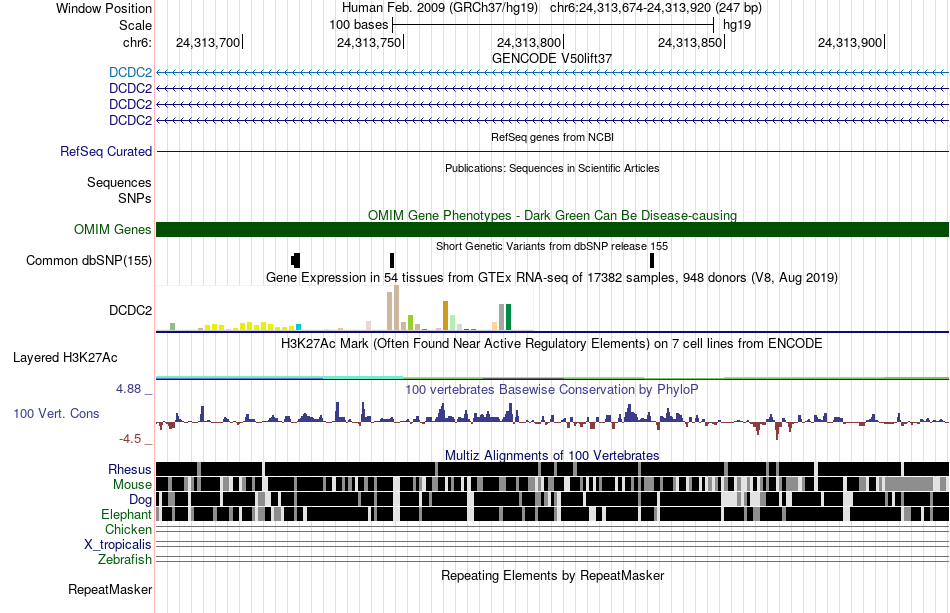Click the deepest red dip in PhyloP graph
Screen dimensions: 950x613
point(777,431)
